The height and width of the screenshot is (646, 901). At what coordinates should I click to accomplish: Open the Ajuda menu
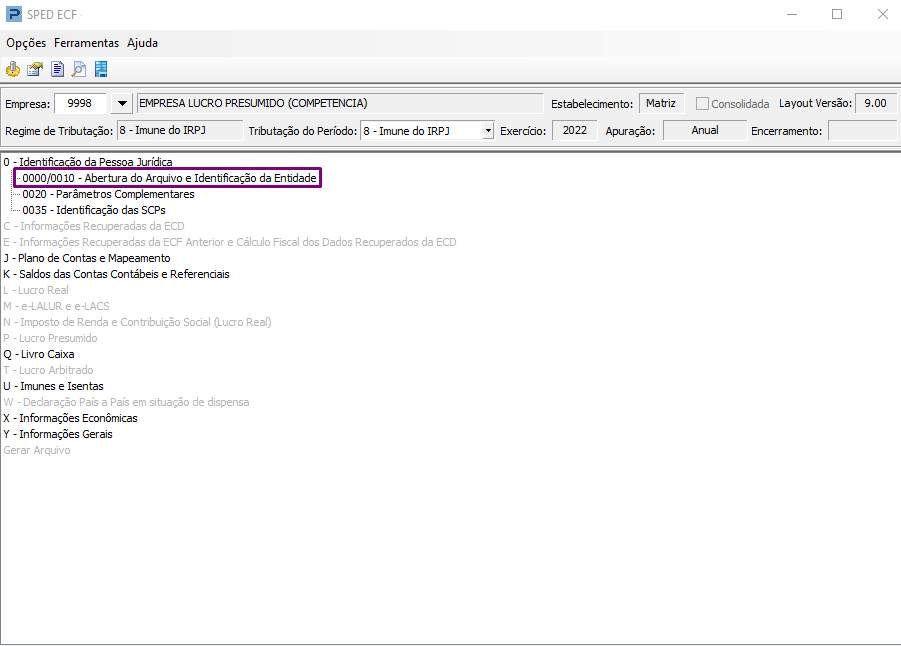point(143,43)
